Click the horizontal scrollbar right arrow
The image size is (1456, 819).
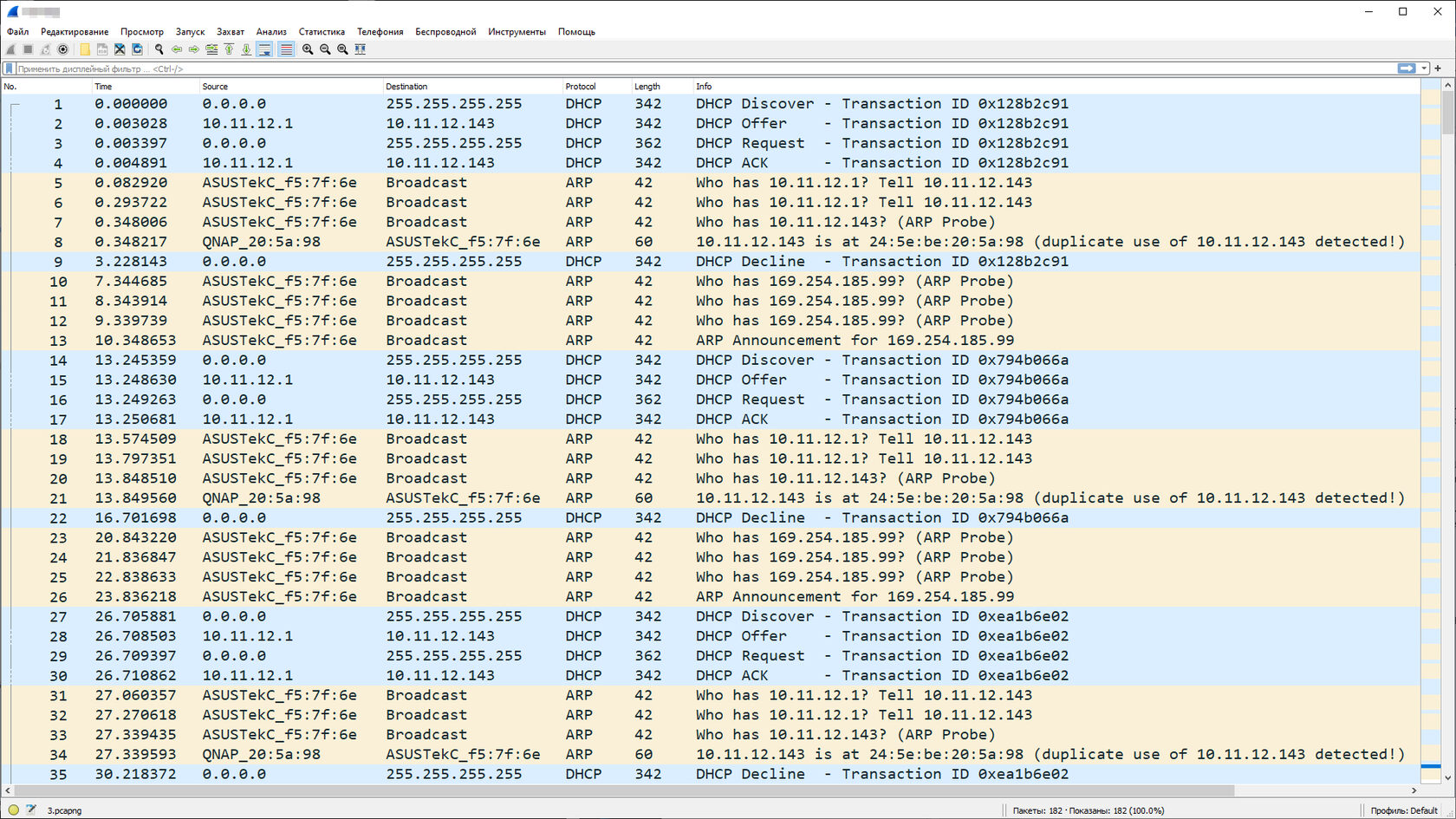(1414, 790)
